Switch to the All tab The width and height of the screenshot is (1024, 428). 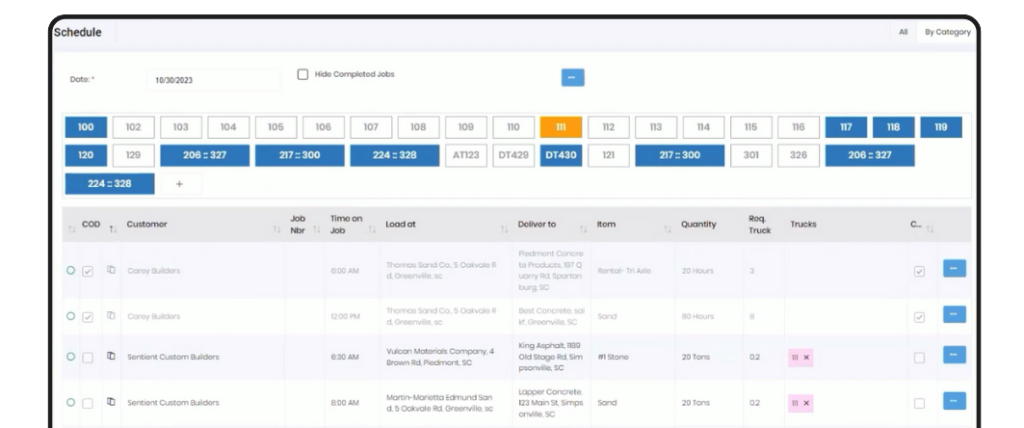tap(902, 32)
